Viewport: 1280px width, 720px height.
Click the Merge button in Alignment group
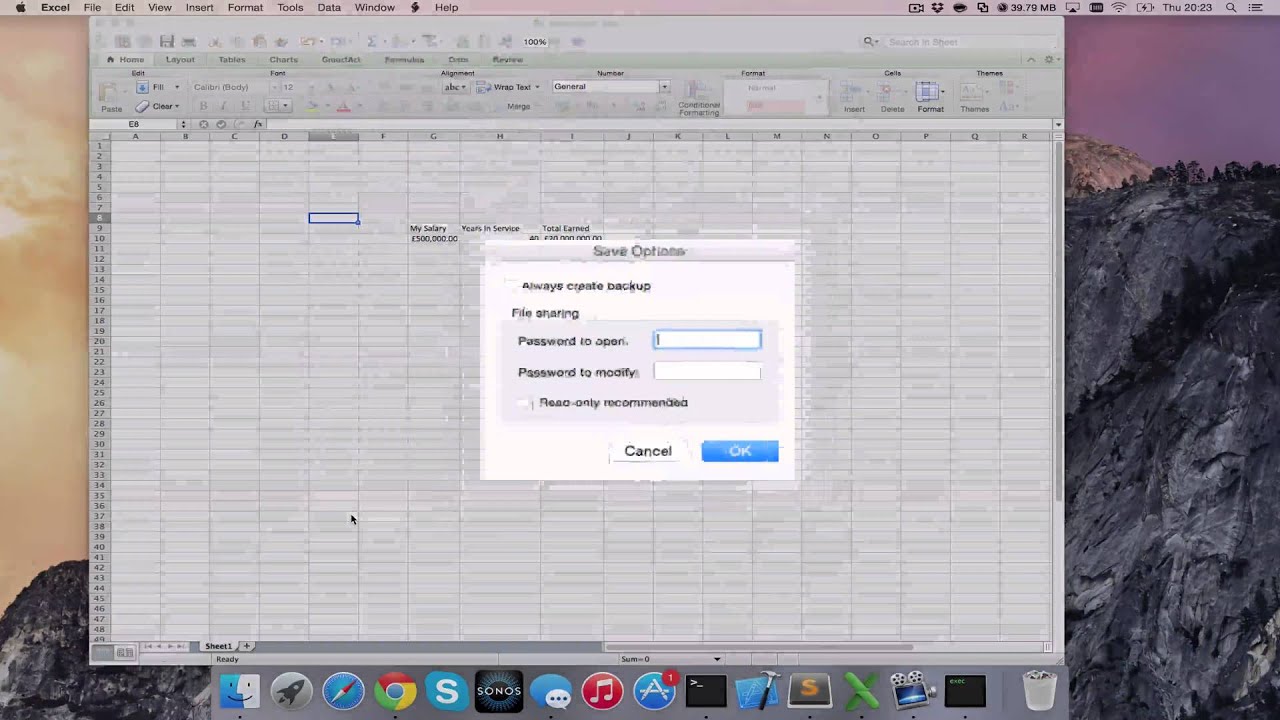coord(518,106)
